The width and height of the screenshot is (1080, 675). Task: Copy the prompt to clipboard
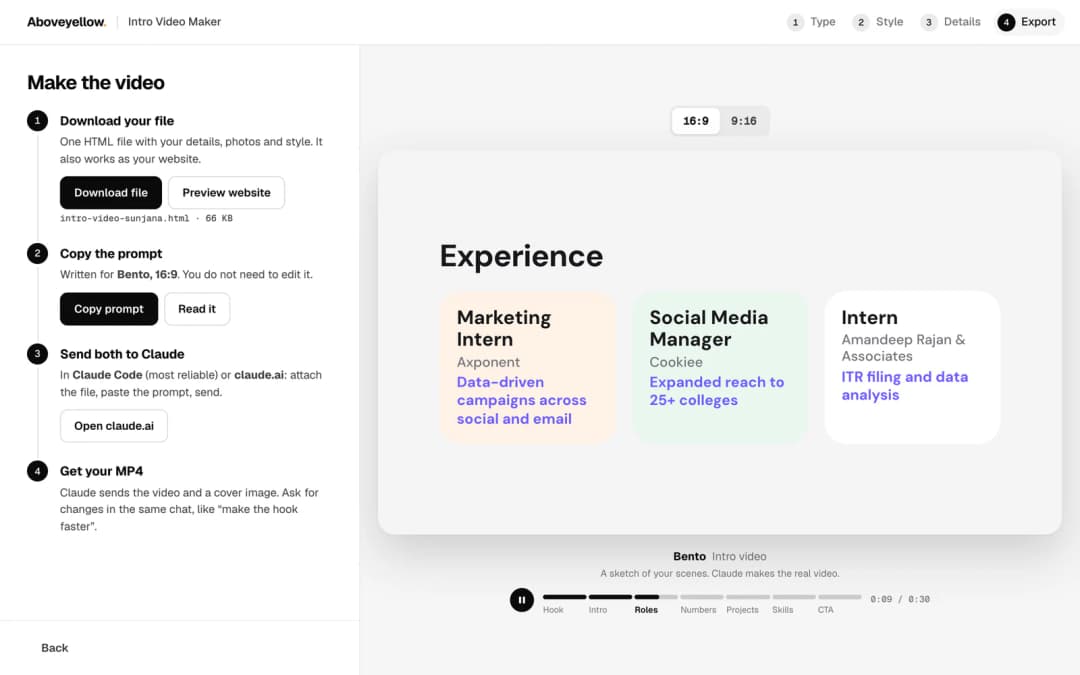click(109, 309)
